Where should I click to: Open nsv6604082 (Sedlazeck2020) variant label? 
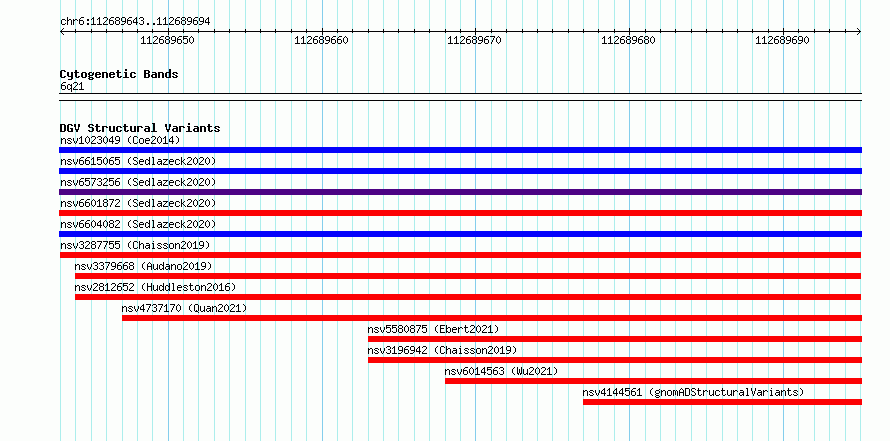[138, 224]
